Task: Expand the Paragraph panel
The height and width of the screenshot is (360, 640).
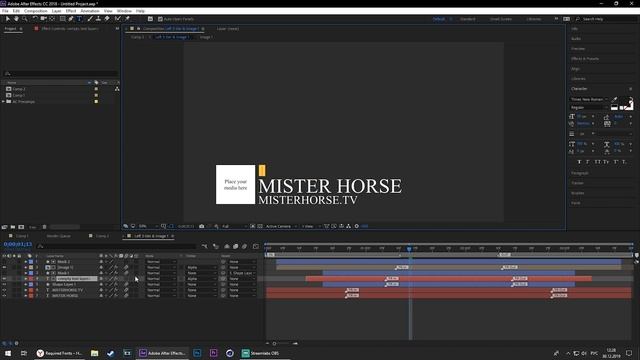Action: pyautogui.click(x=580, y=173)
